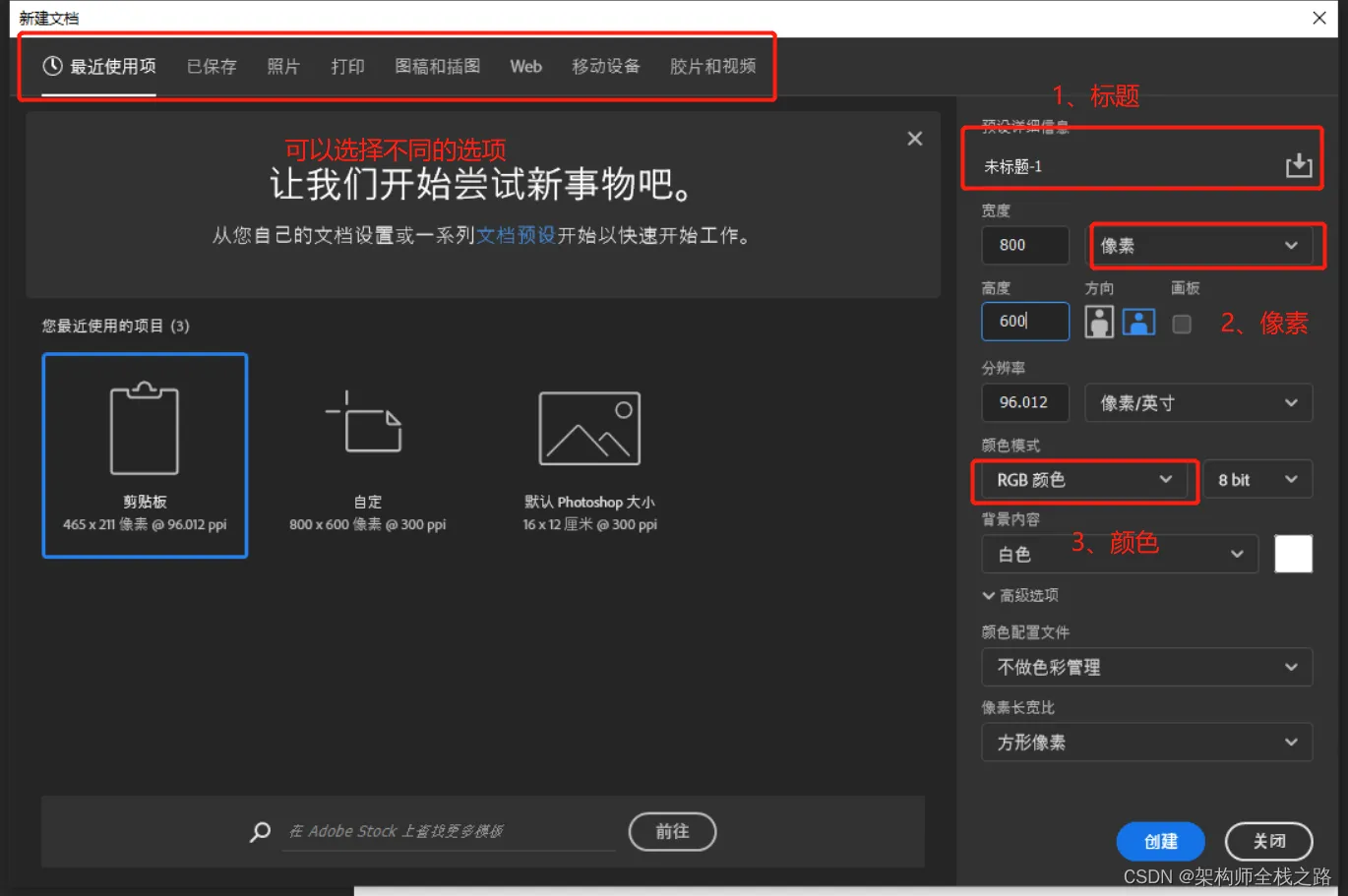Image resolution: width=1348 pixels, height=896 pixels.
Task: Open the RGB 颜色 color mode dropdown
Action: (x=1084, y=480)
